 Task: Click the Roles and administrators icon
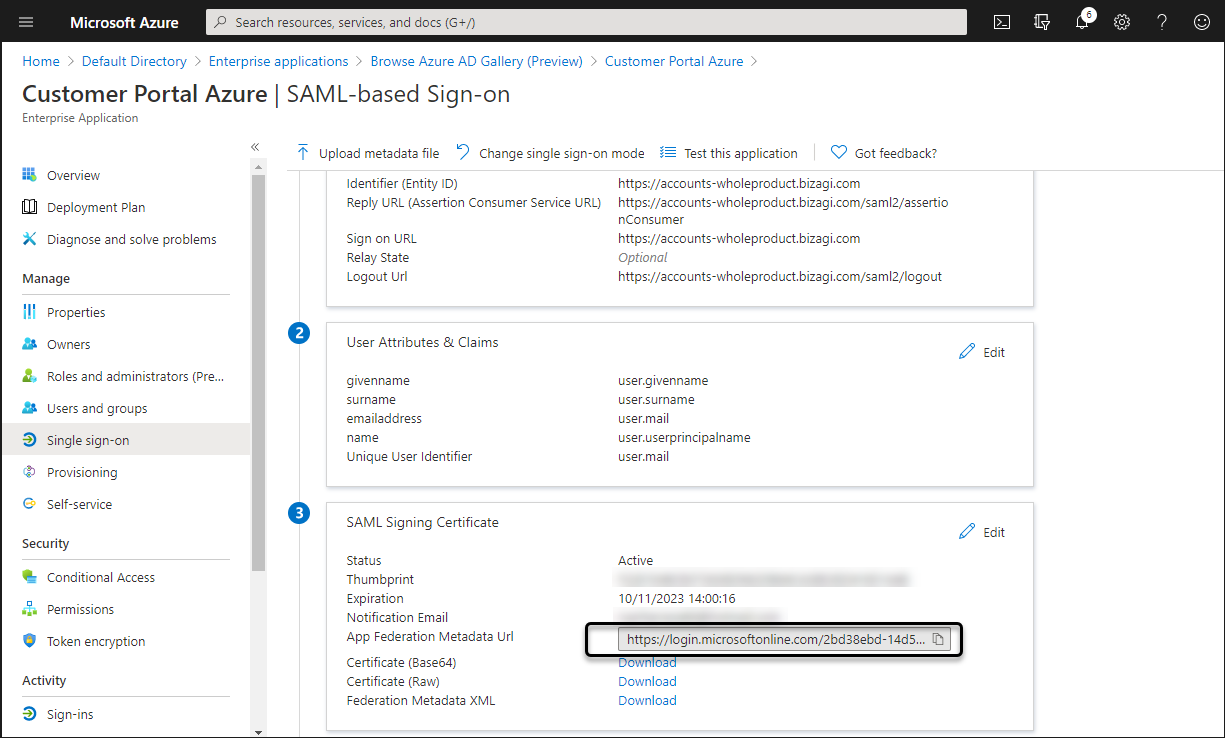pos(29,376)
